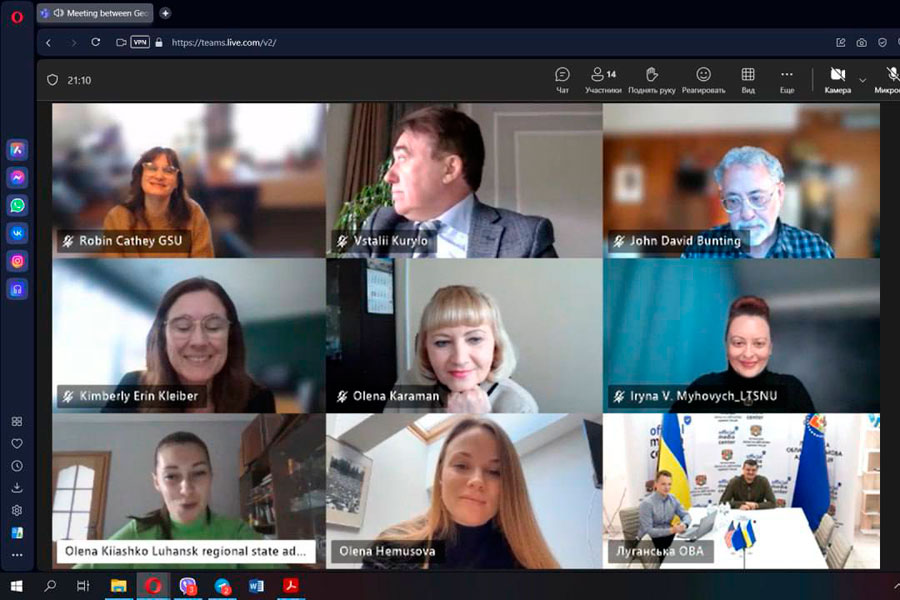Open the Windows Start menu
This screenshot has height=600, width=900.
click(17, 586)
